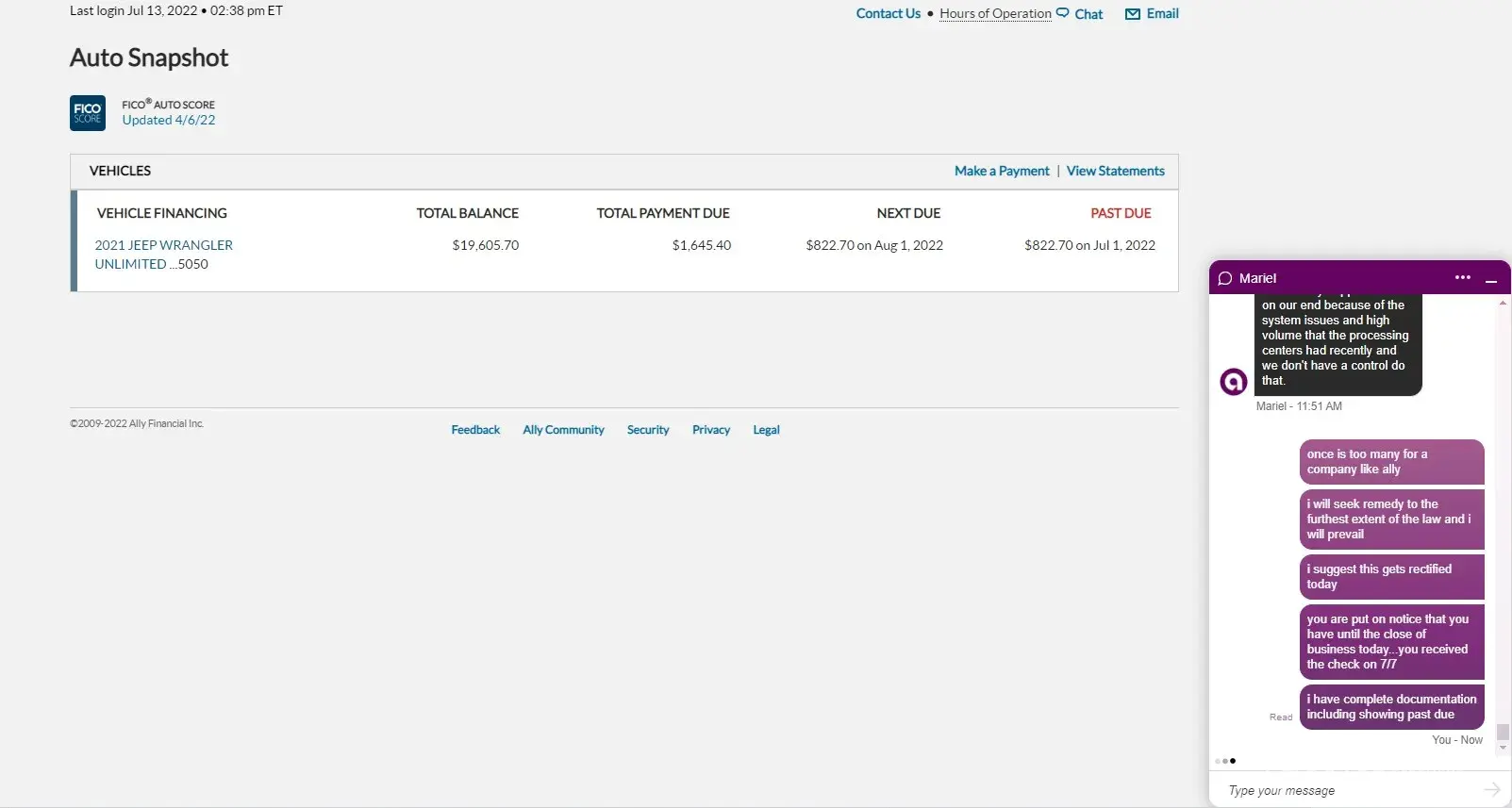Click the FICO Score logo icon
Image resolution: width=1512 pixels, height=808 pixels.
[88, 113]
